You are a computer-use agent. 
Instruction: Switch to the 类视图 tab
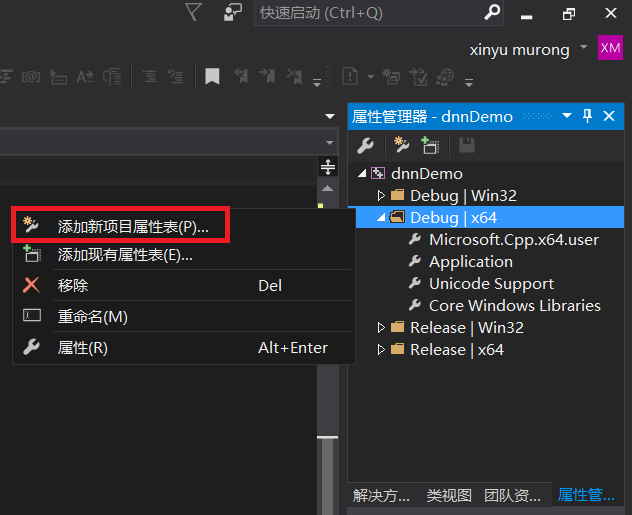click(x=449, y=495)
